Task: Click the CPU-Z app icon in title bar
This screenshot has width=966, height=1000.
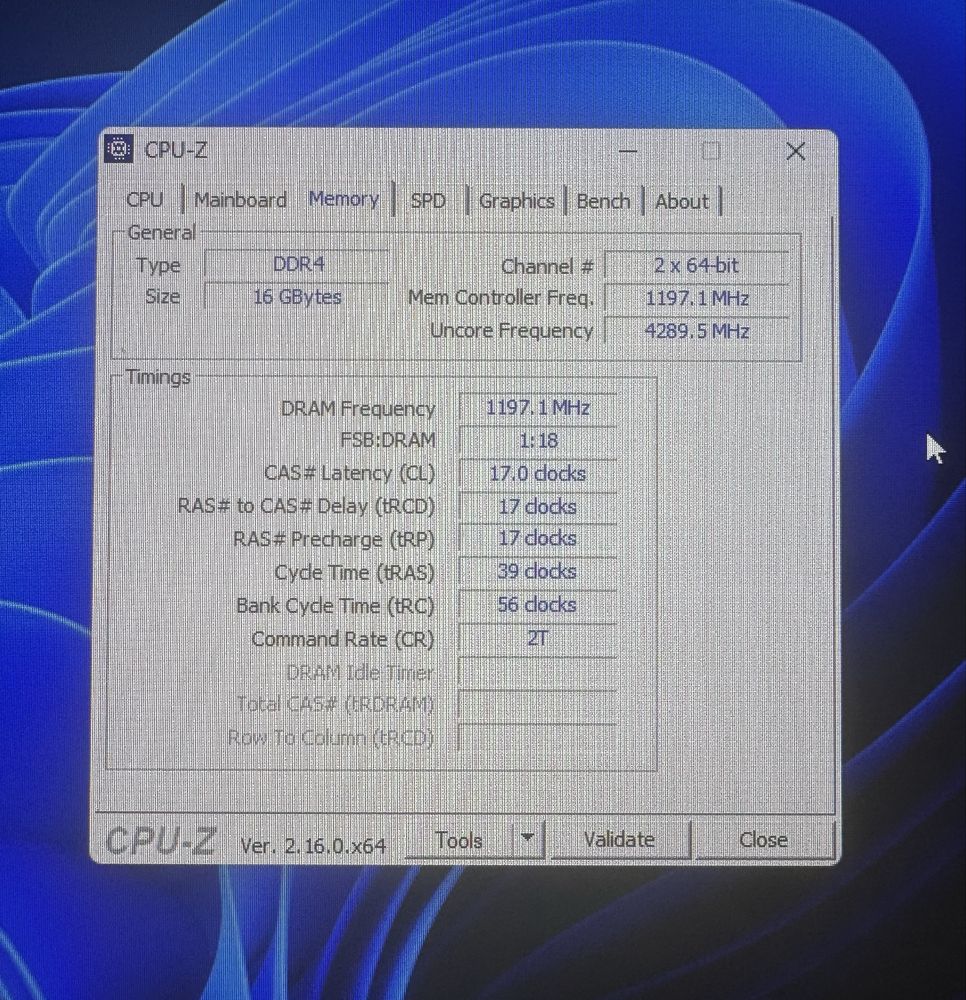Action: tap(119, 149)
